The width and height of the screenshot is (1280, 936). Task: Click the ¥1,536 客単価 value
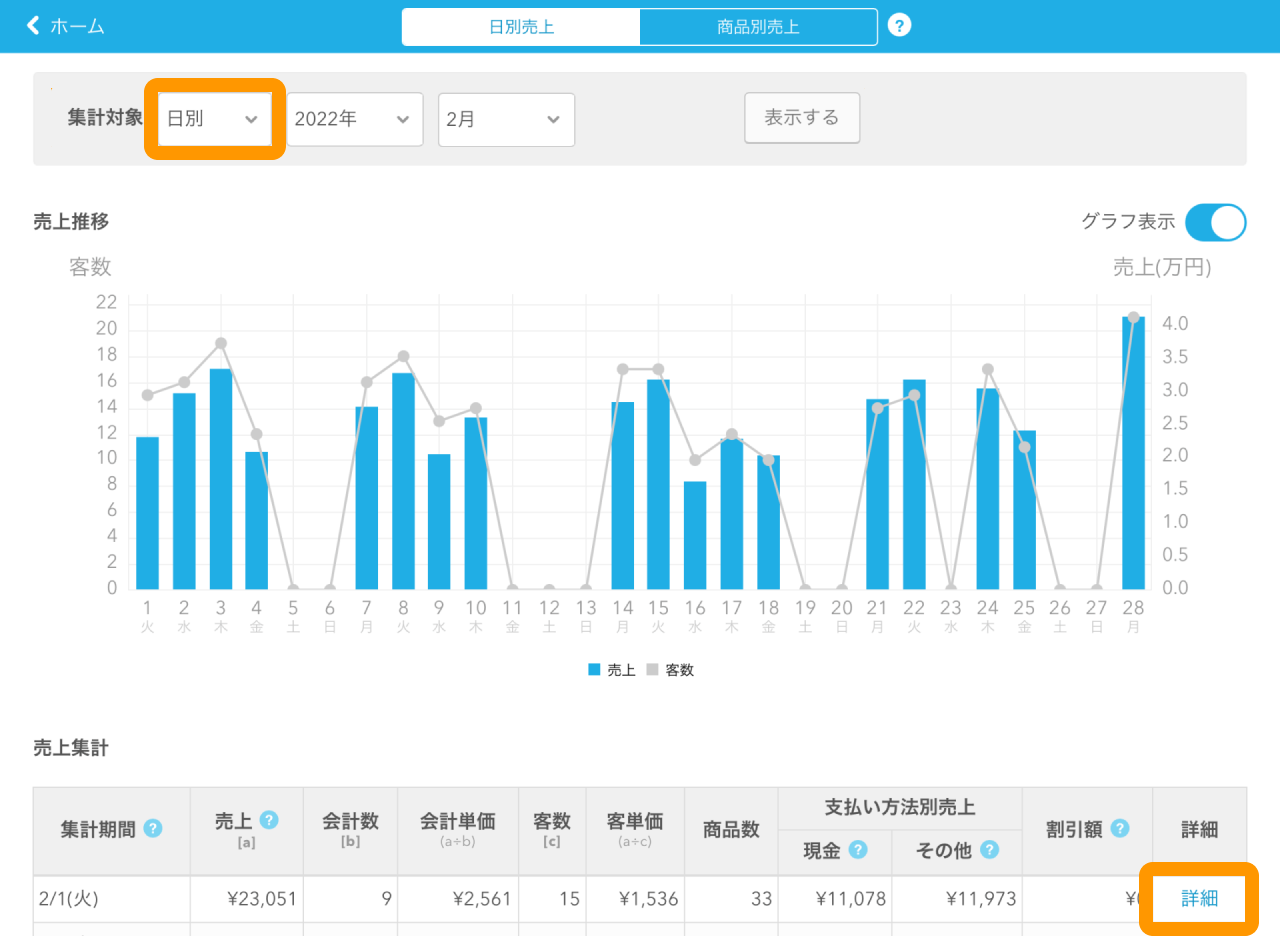coord(648,899)
